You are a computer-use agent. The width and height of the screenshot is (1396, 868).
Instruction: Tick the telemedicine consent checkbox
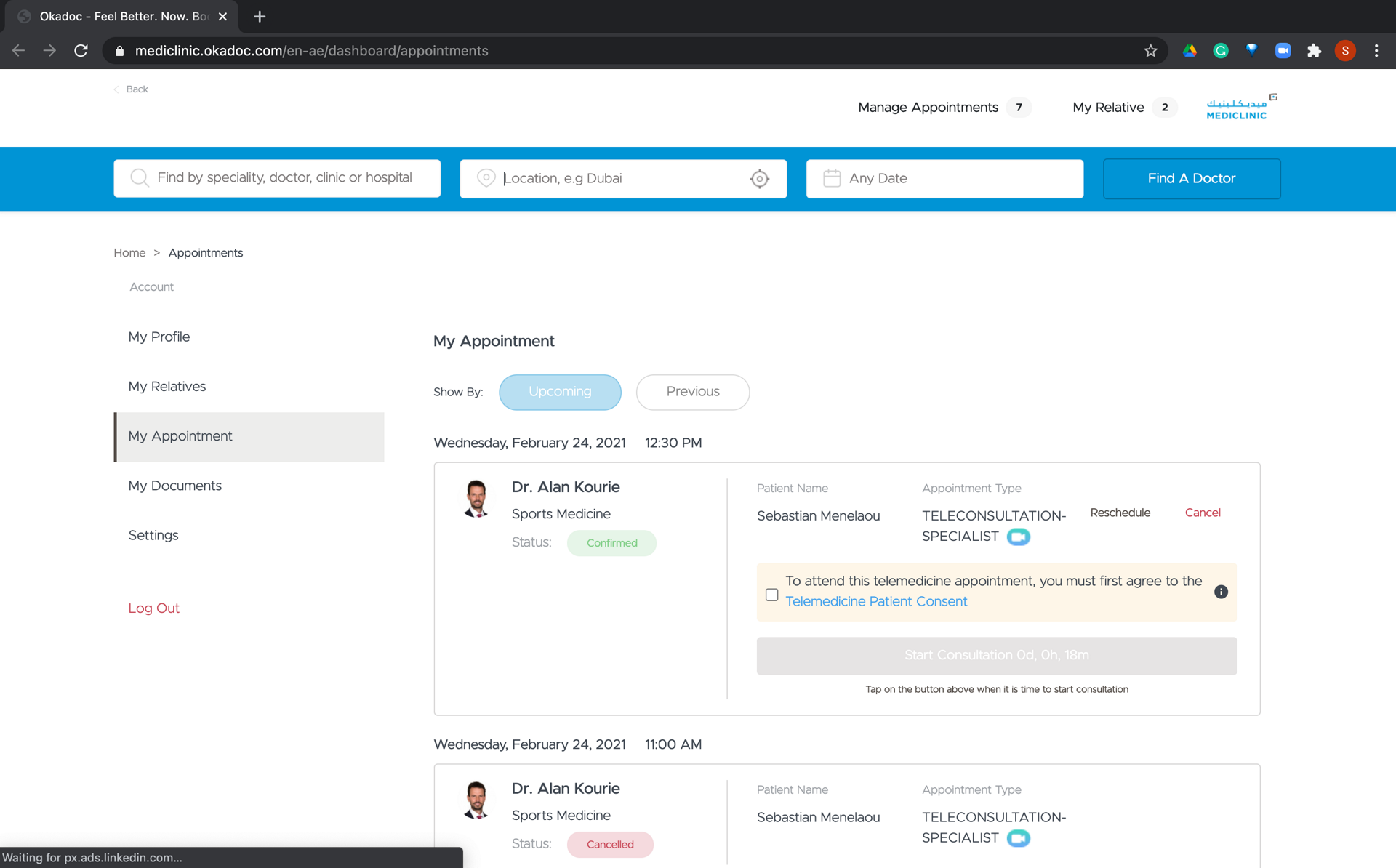[x=772, y=595]
